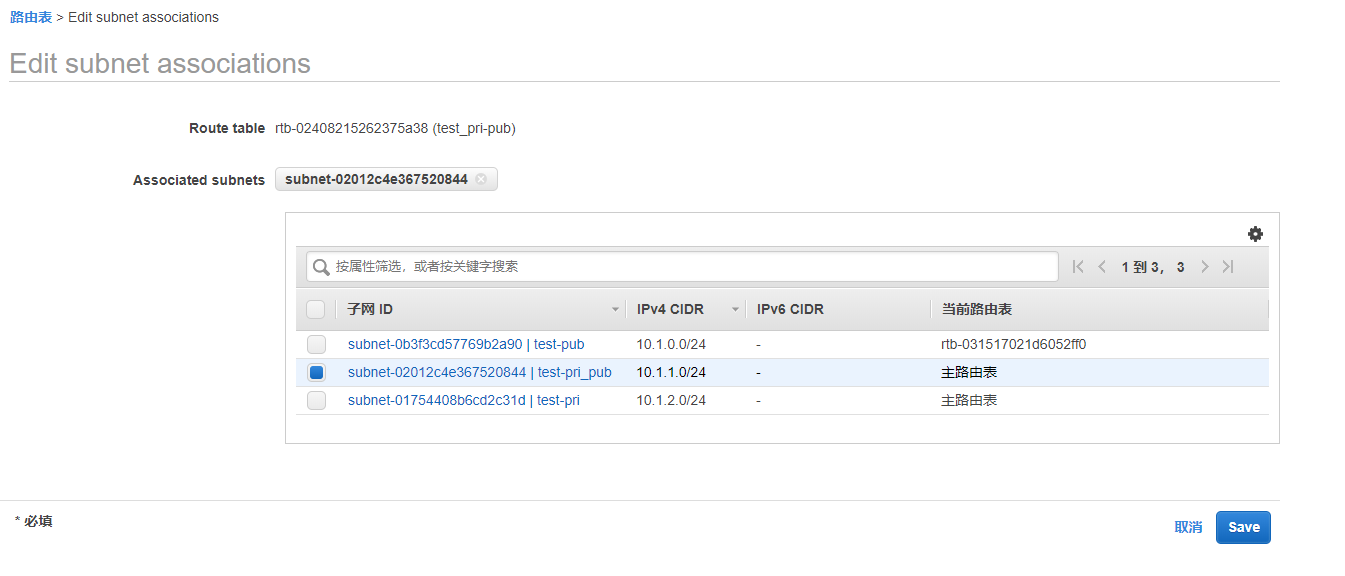Click the 当前路由表 column header
Image resolution: width=1345 pixels, height=576 pixels.
pyautogui.click(x=977, y=309)
